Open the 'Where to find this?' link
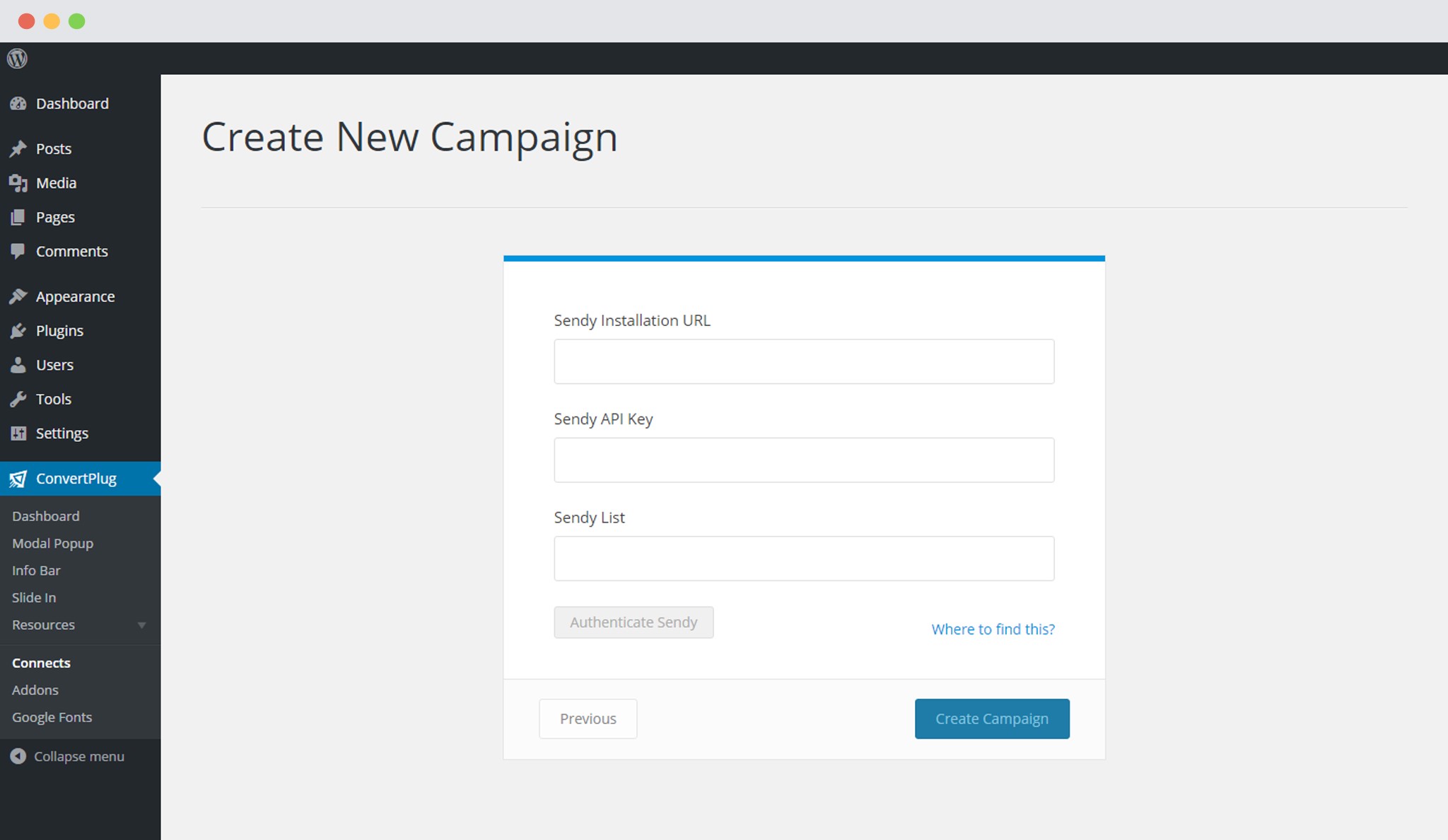The width and height of the screenshot is (1448, 840). pyautogui.click(x=993, y=629)
